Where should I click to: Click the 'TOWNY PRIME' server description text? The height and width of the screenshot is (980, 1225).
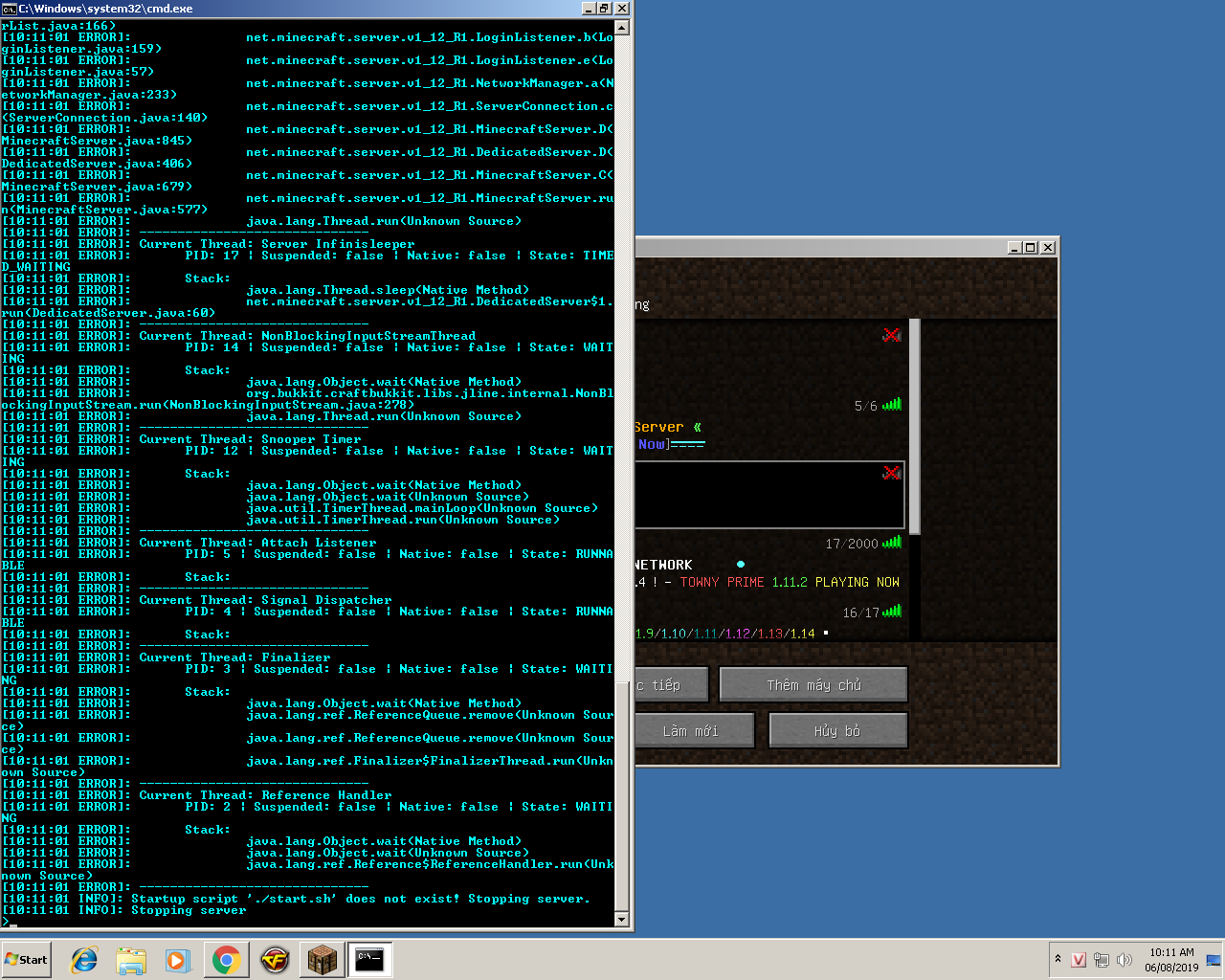click(722, 582)
